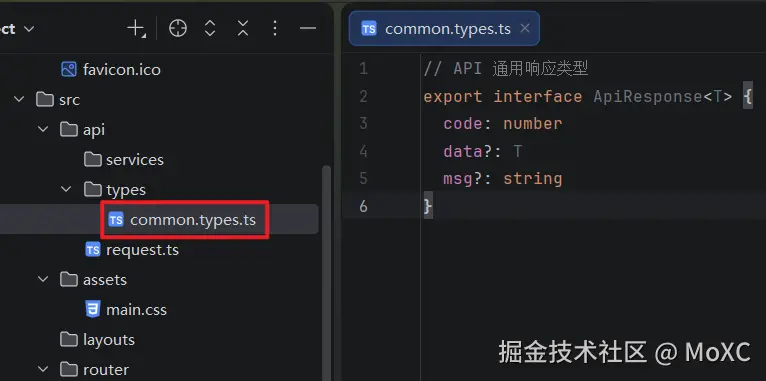
Task: Click the project tree vertical scrollbar
Action: coord(326,274)
